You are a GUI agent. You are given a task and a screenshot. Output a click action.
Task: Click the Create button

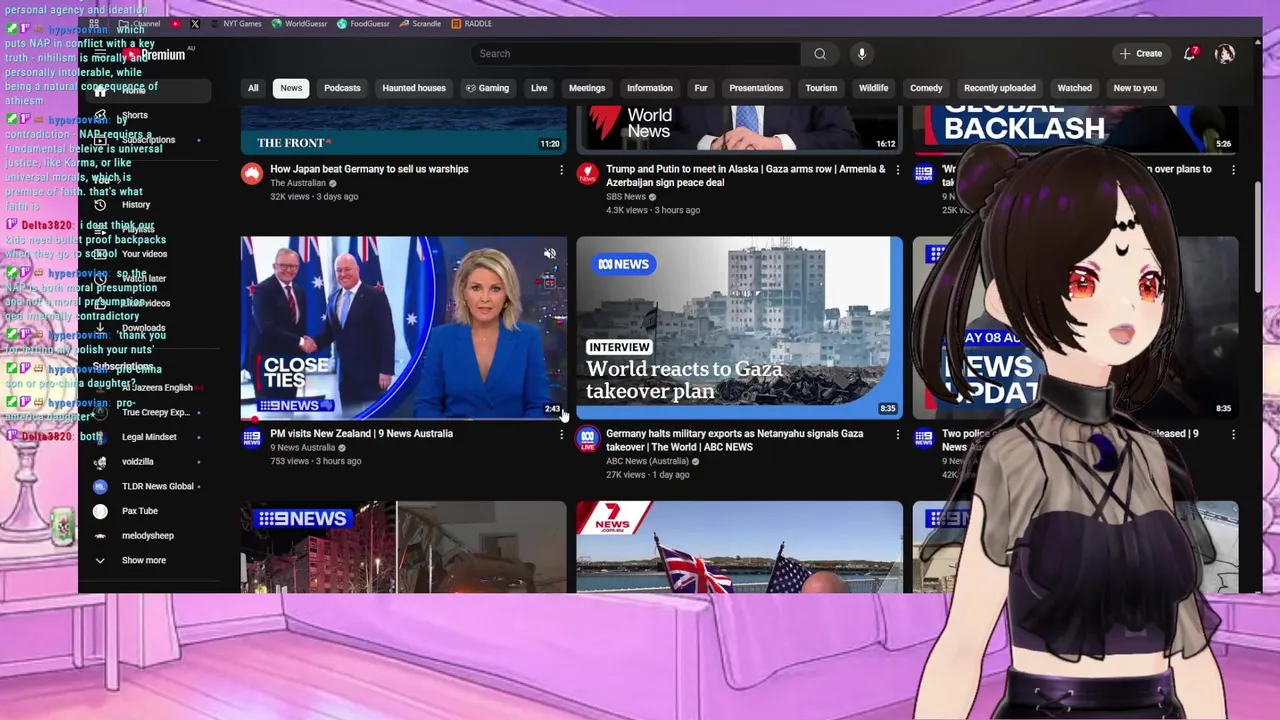click(1141, 54)
